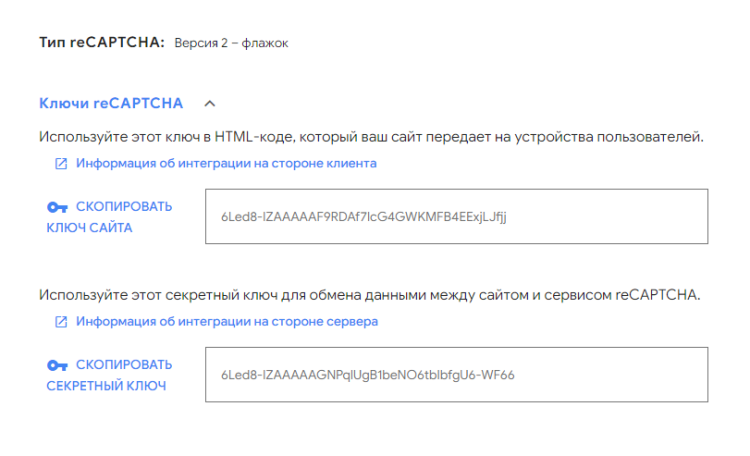The height and width of the screenshot is (456, 750).
Task: Copy site key via СКОПИРОВАТЬ КЛЮЧ САЙТА
Action: tap(110, 217)
